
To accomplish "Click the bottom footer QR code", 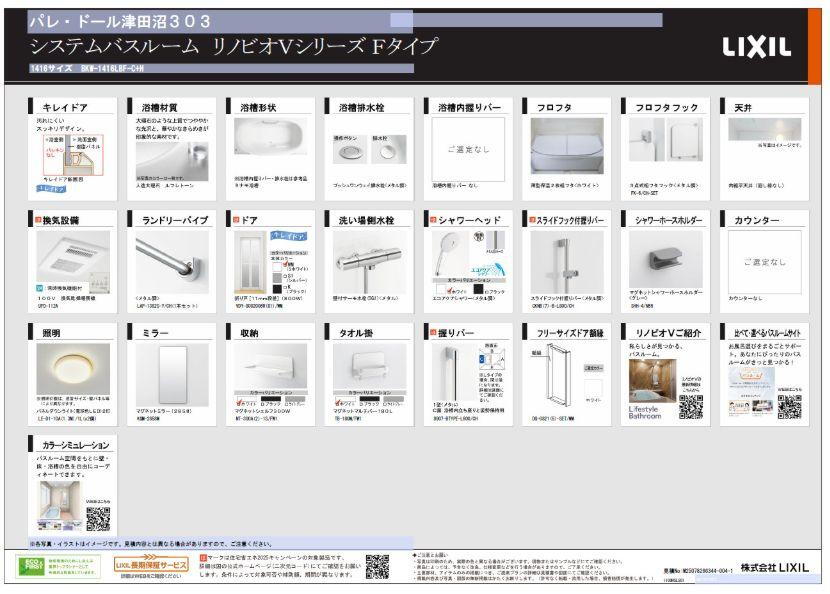I will (376, 567).
